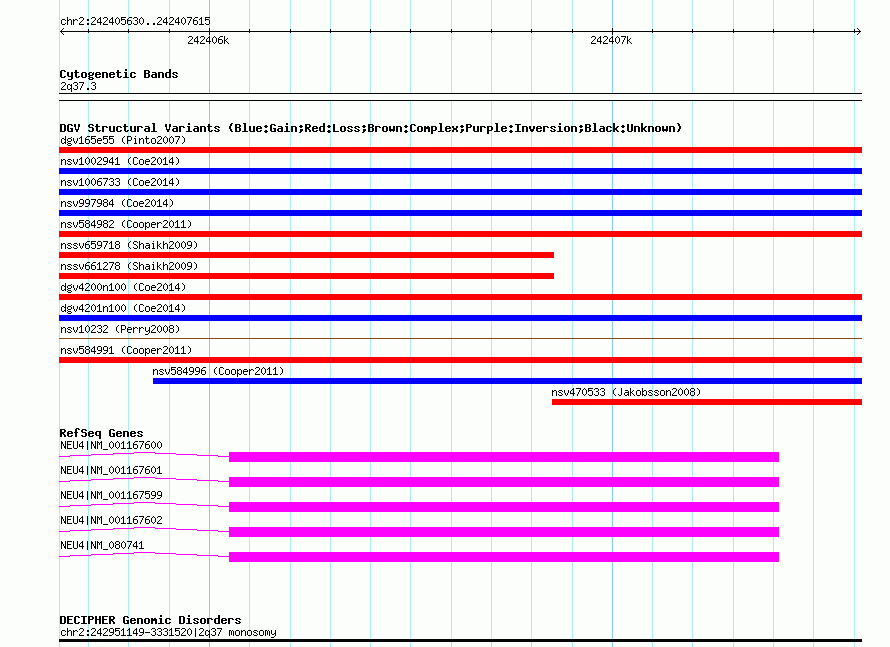Click the 'nsv584996 (Cooper2011)' label
890x647 pixels.
(x=218, y=371)
